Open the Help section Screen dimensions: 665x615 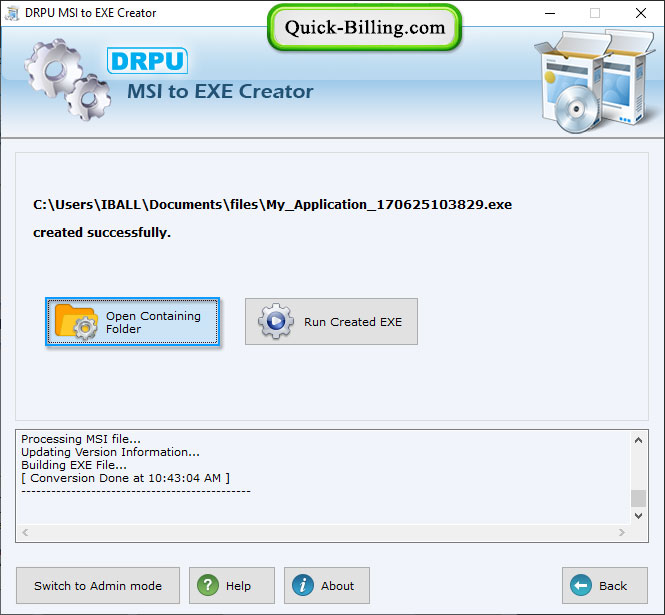232,585
